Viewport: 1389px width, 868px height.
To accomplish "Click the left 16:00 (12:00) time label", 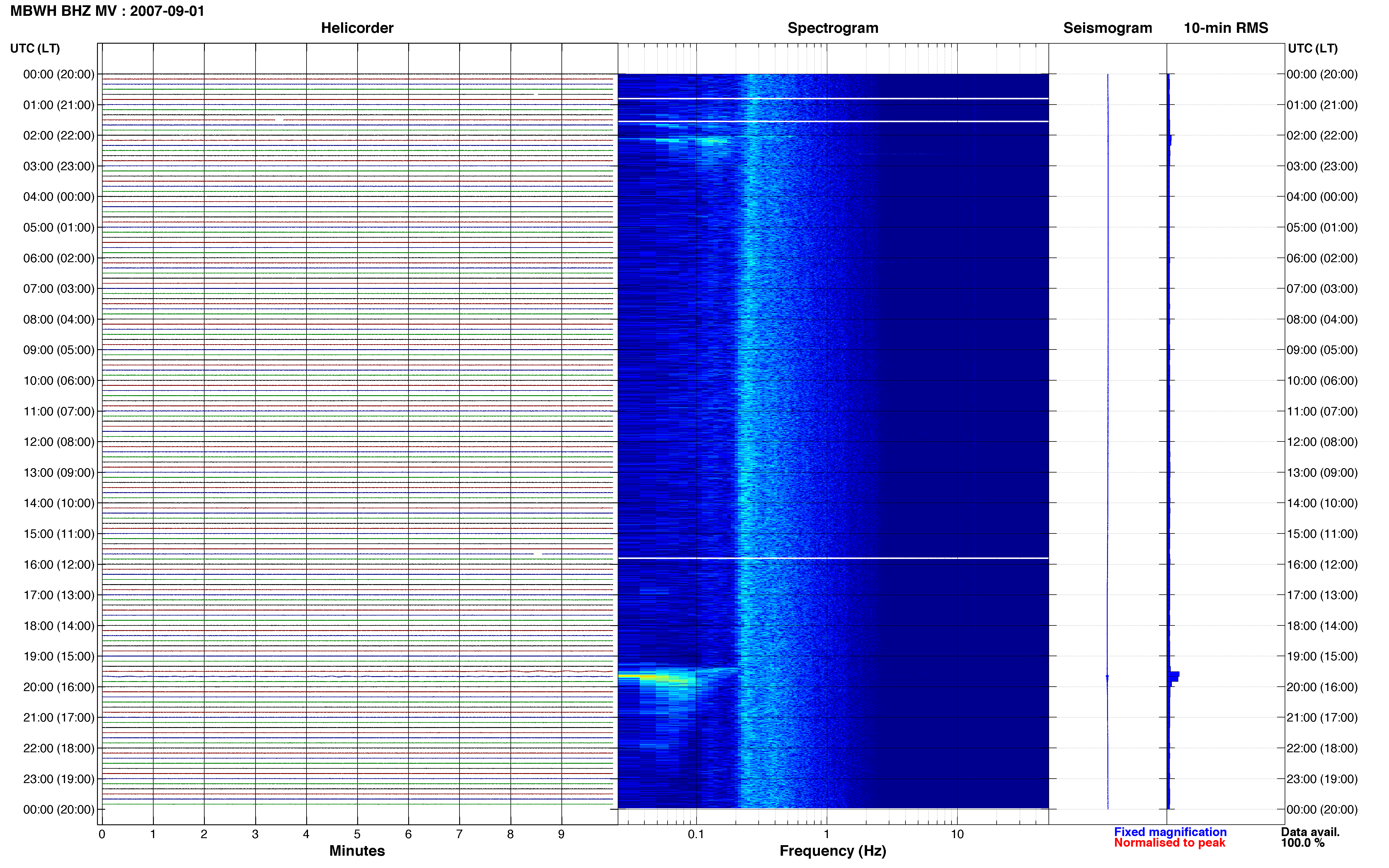I will coord(59,564).
